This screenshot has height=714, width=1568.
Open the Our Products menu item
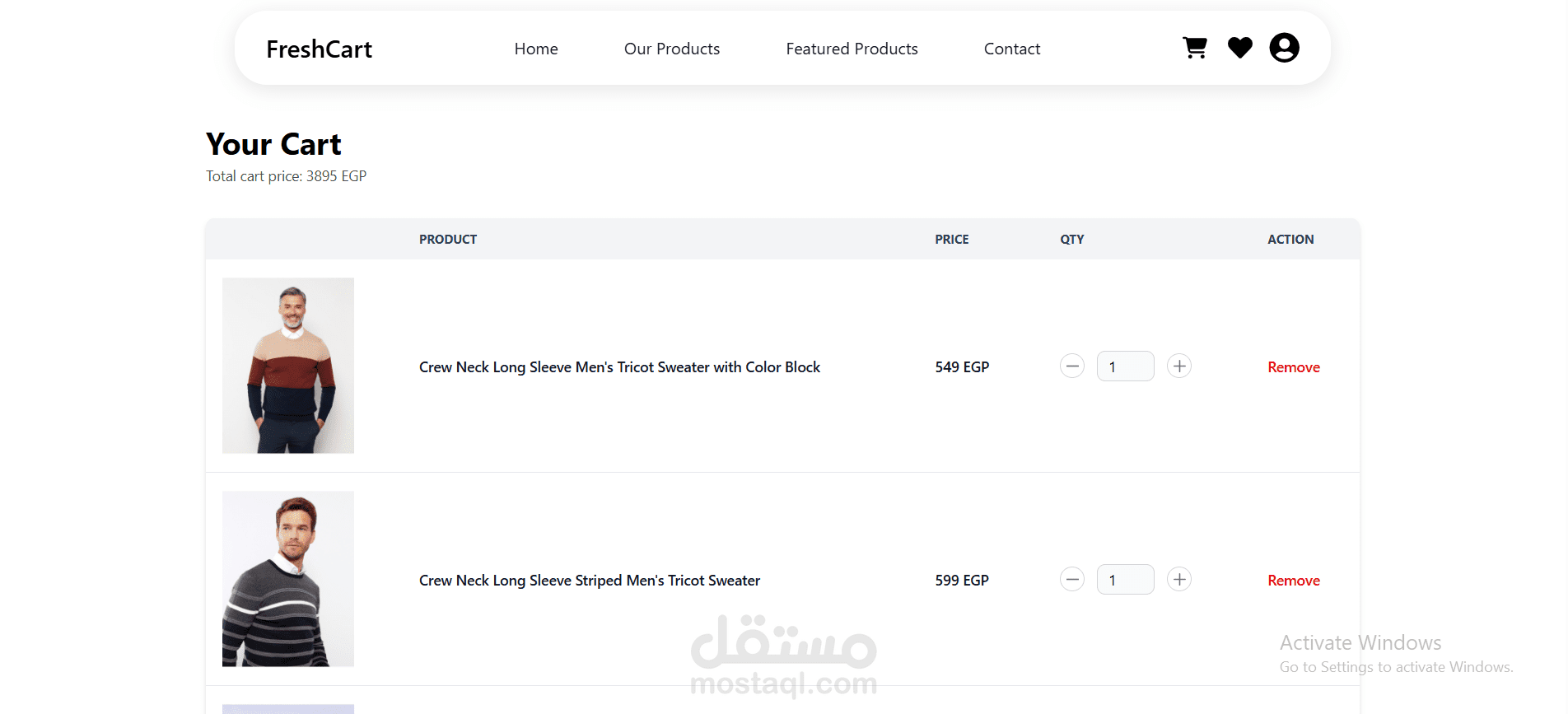[x=672, y=49]
